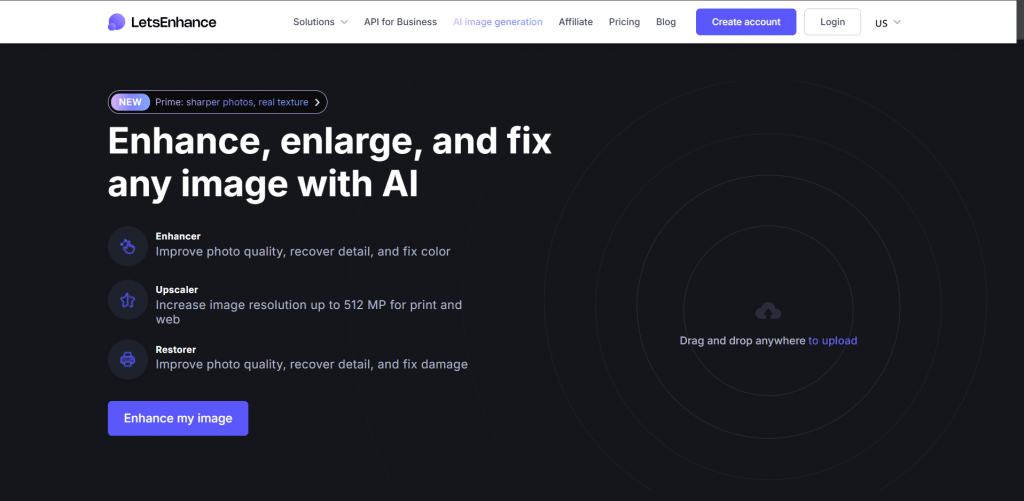
Task: Click the Create account button
Action: point(746,22)
